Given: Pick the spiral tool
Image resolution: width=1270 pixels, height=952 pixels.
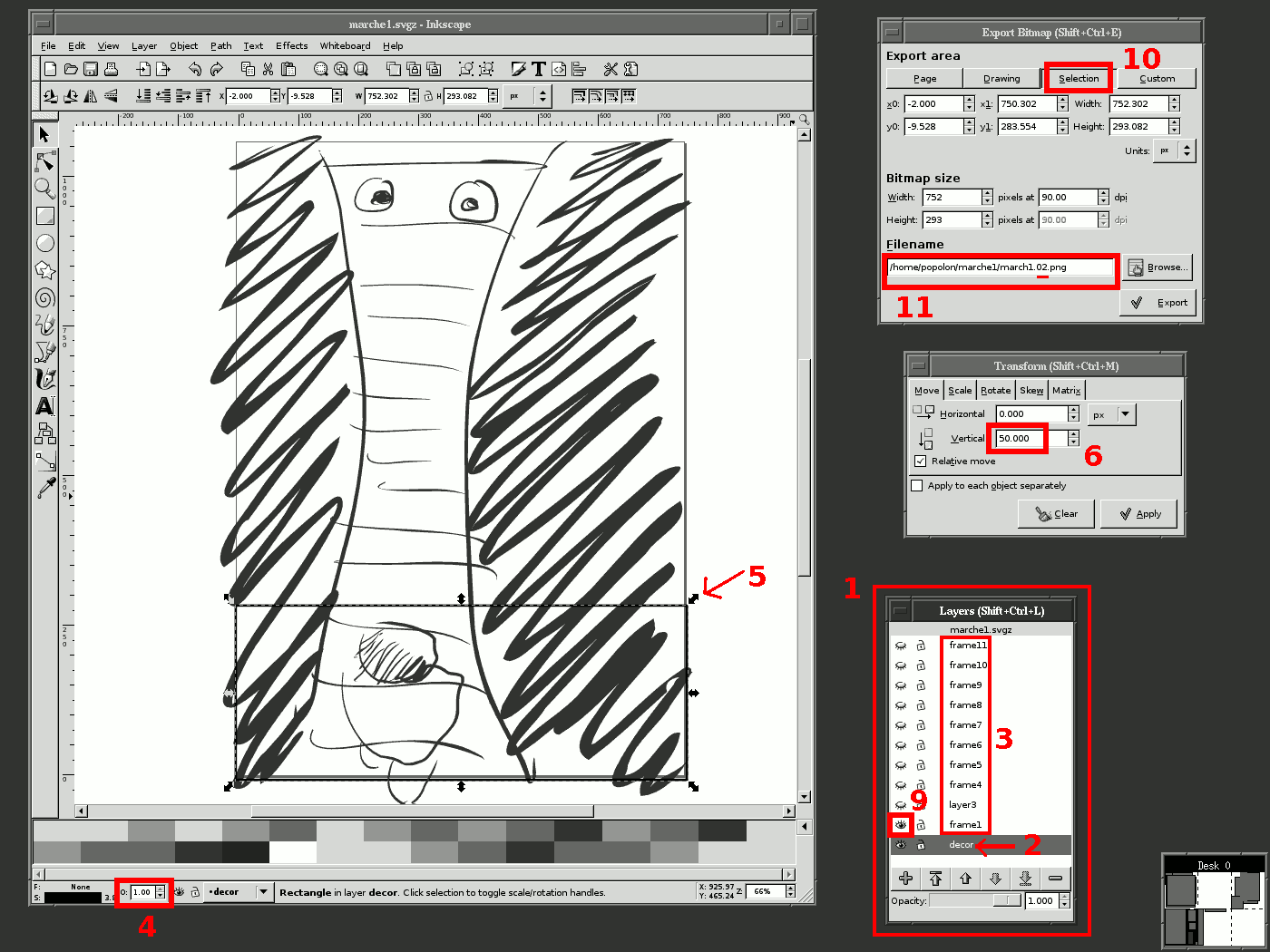Looking at the screenshot, I should pyautogui.click(x=44, y=297).
